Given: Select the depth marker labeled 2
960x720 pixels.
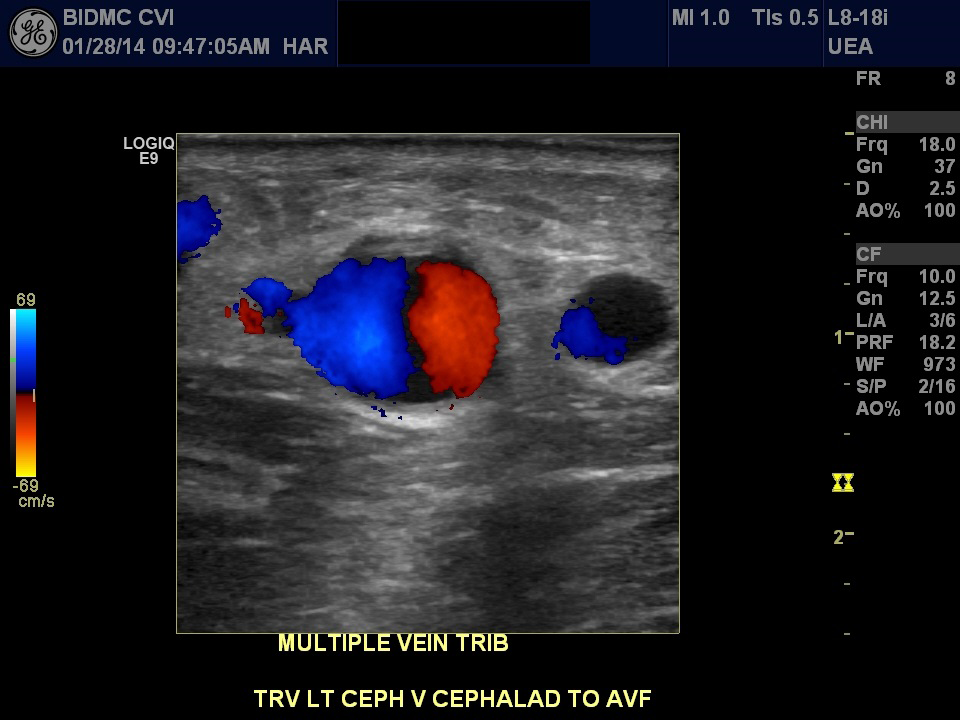Looking at the screenshot, I should click(x=839, y=537).
